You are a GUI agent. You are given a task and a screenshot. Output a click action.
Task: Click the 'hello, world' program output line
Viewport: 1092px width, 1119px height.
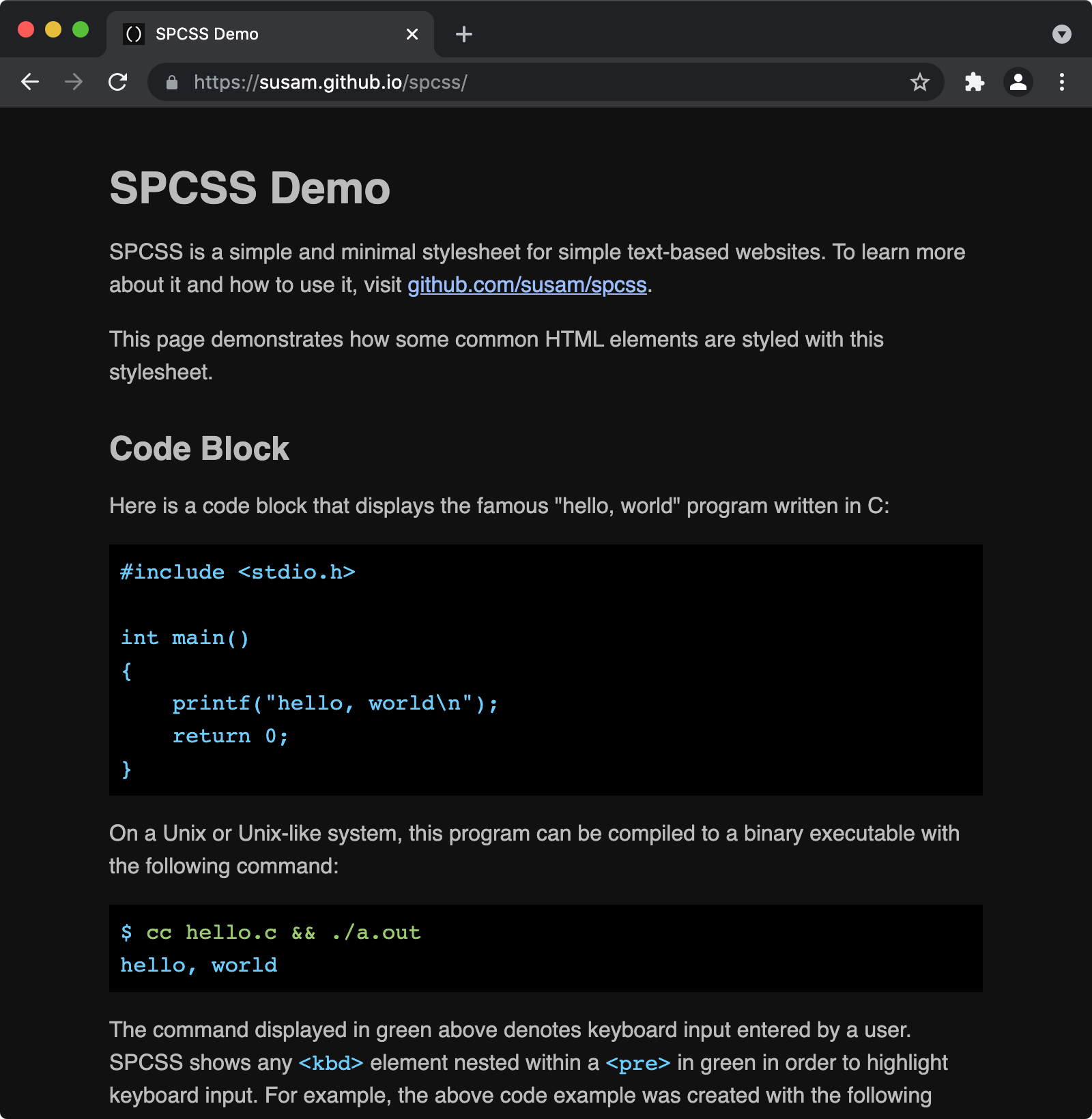tap(199, 965)
